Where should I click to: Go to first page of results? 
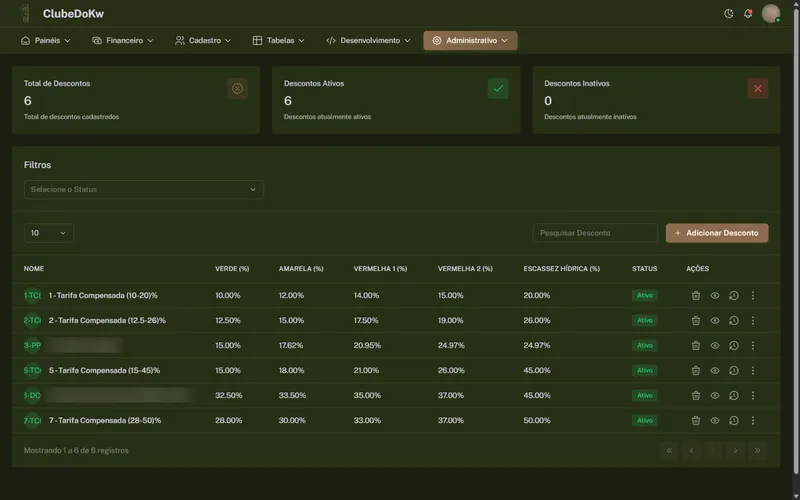tap(669, 451)
